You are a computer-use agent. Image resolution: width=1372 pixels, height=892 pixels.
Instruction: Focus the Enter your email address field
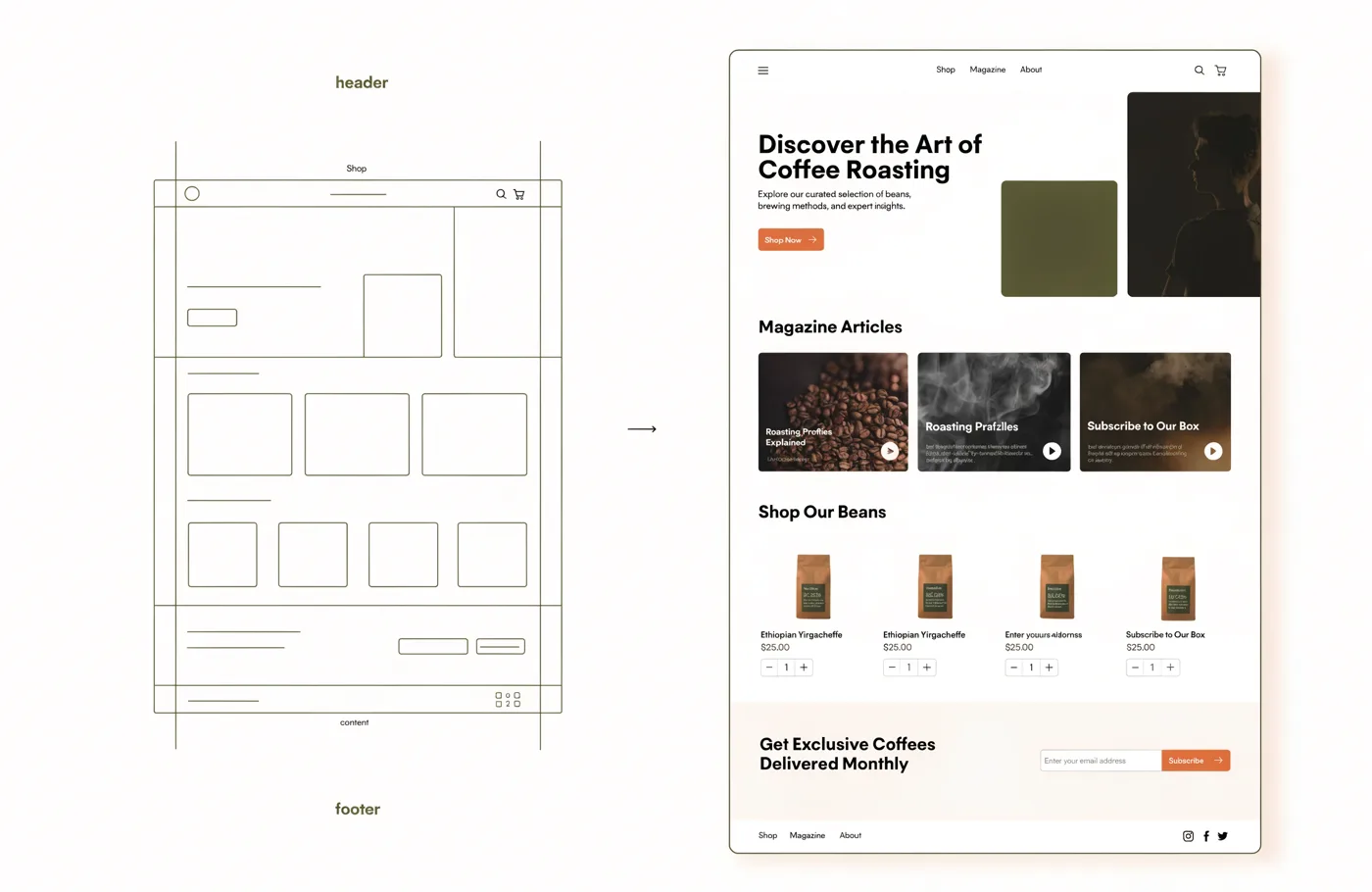1101,761
